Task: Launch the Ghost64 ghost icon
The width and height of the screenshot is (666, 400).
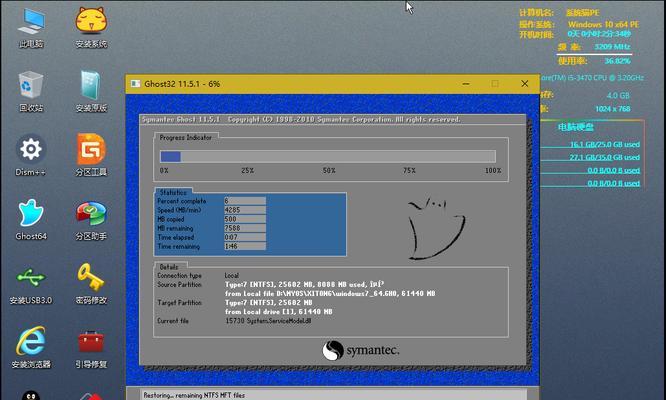Action: click(x=31, y=220)
